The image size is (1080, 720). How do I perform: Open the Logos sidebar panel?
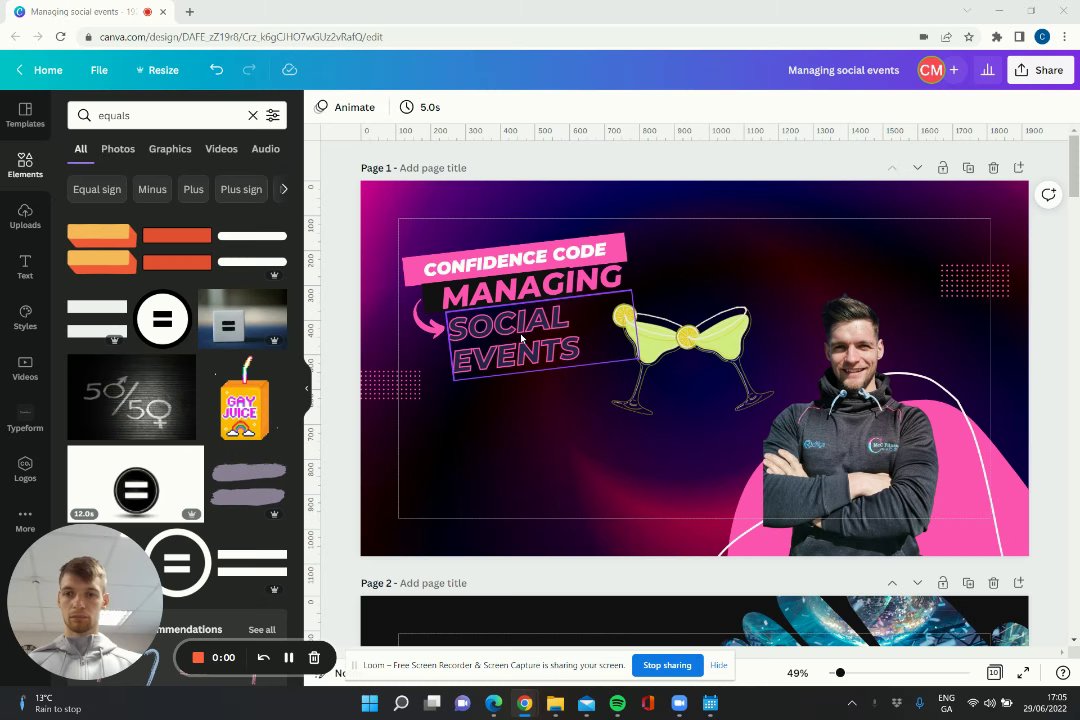25,469
